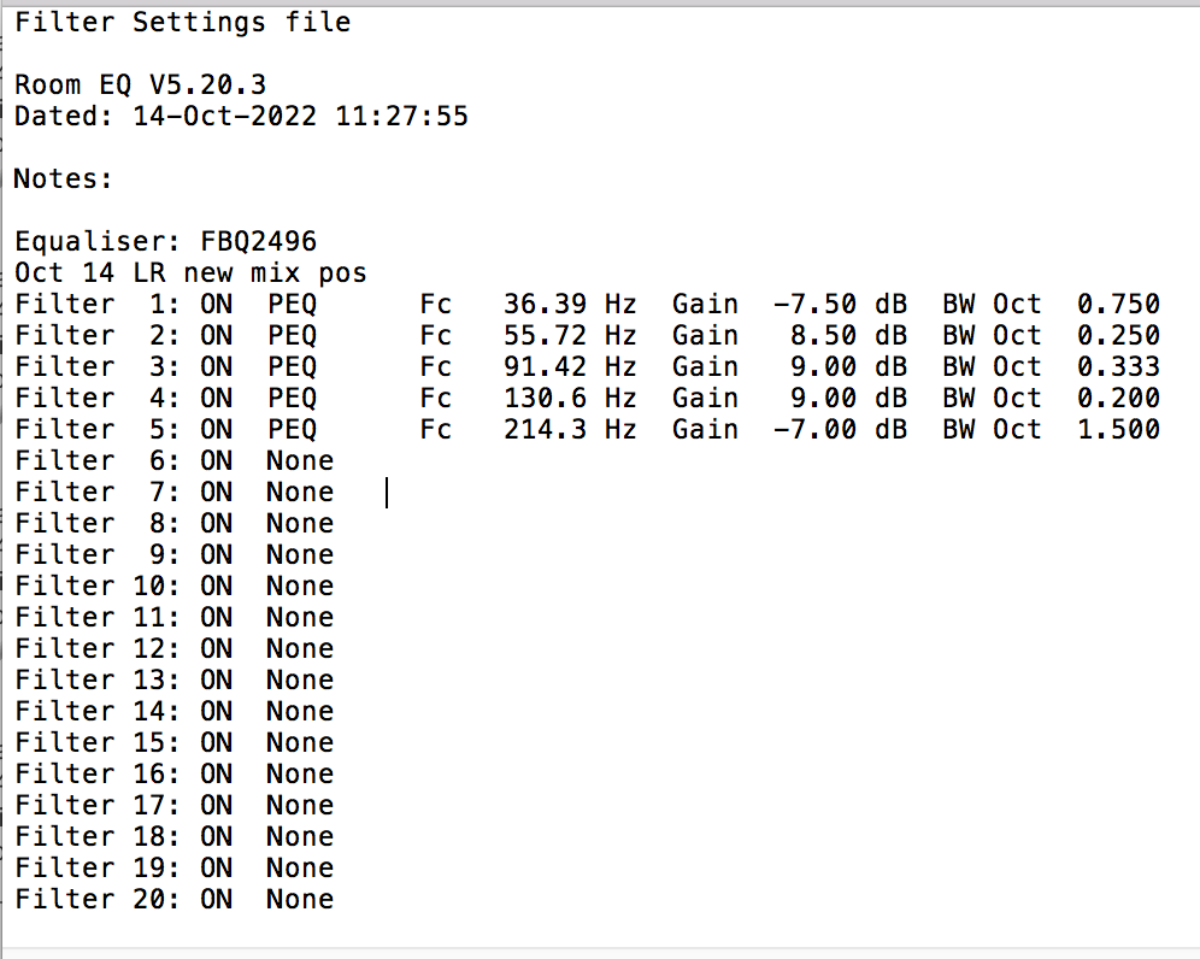Click Filter 3 bandwidth value 0.333

(x=1118, y=366)
